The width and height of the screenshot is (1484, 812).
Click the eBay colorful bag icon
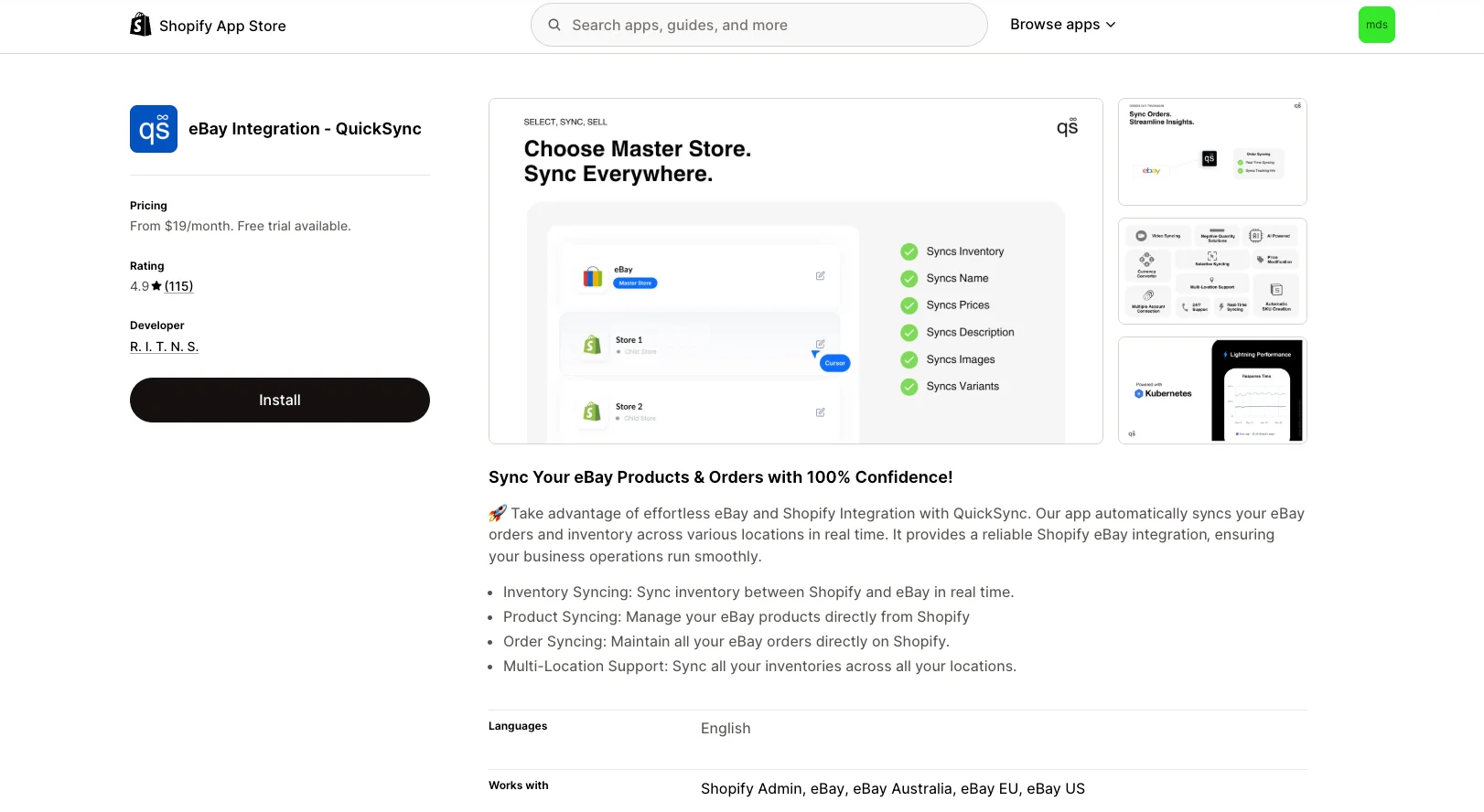593,276
